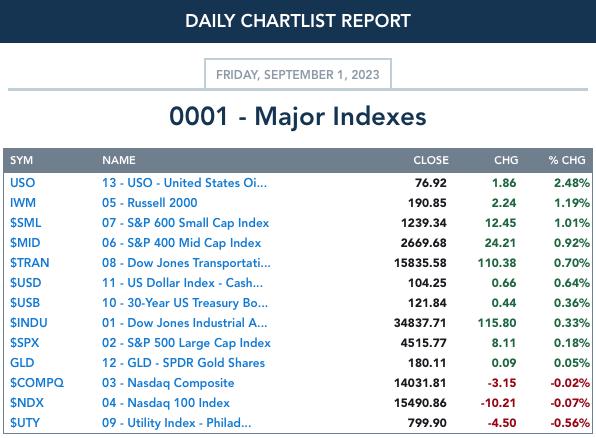Click the SYM column header
This screenshot has width=596, height=438.
point(21,160)
